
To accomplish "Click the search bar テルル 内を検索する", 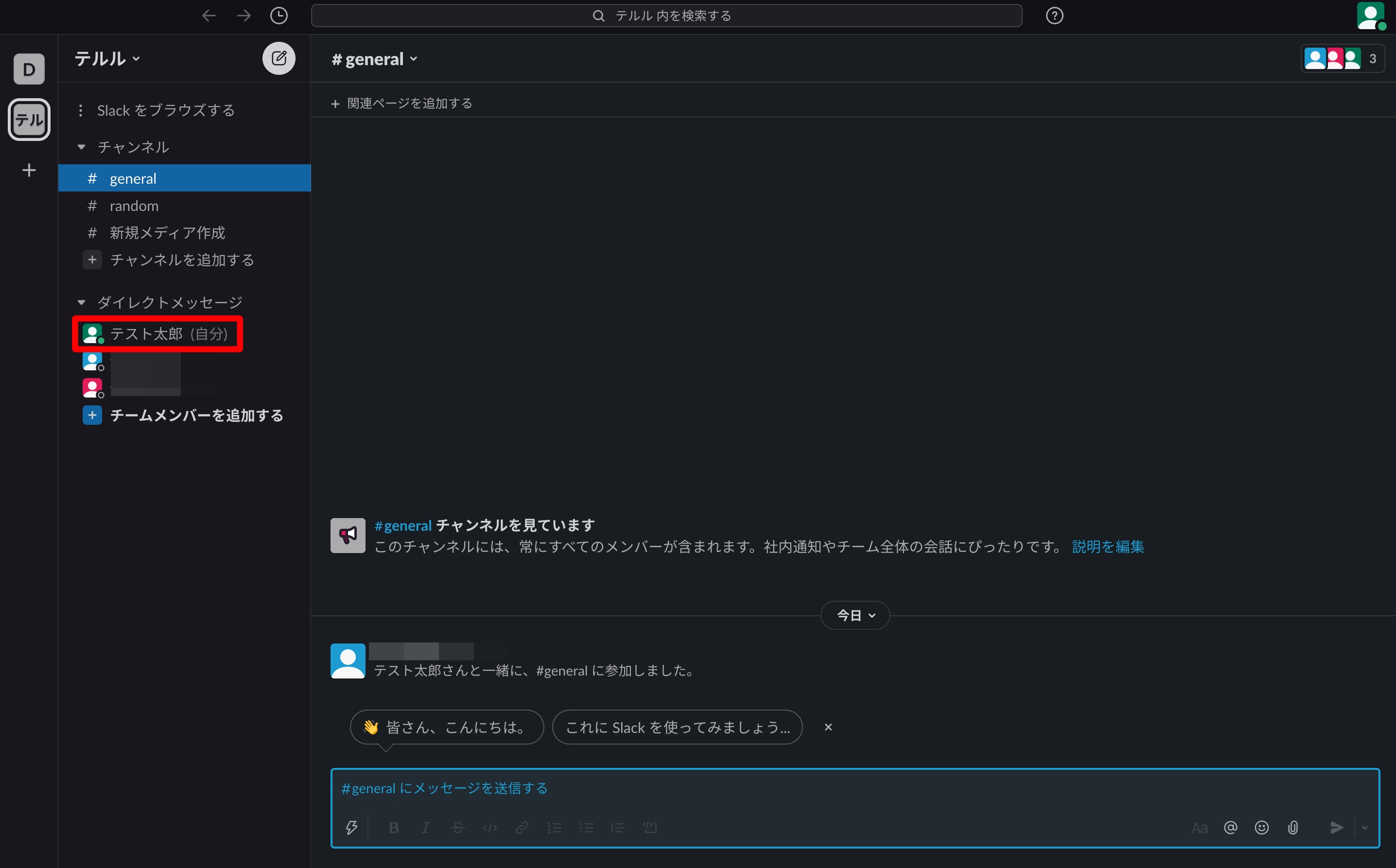I will coord(666,16).
